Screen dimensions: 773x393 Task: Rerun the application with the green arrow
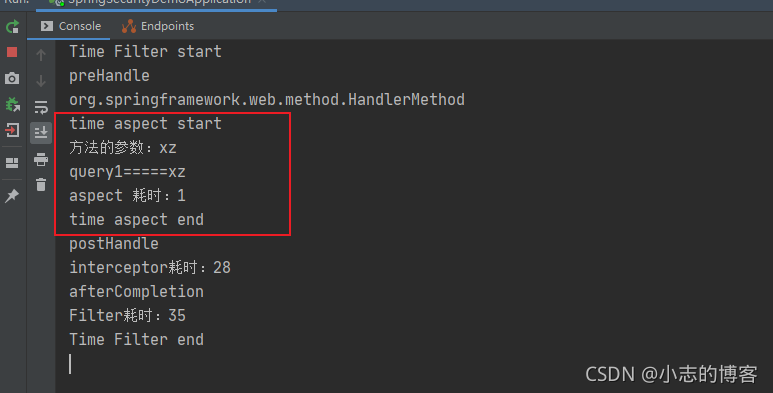[x=12, y=26]
